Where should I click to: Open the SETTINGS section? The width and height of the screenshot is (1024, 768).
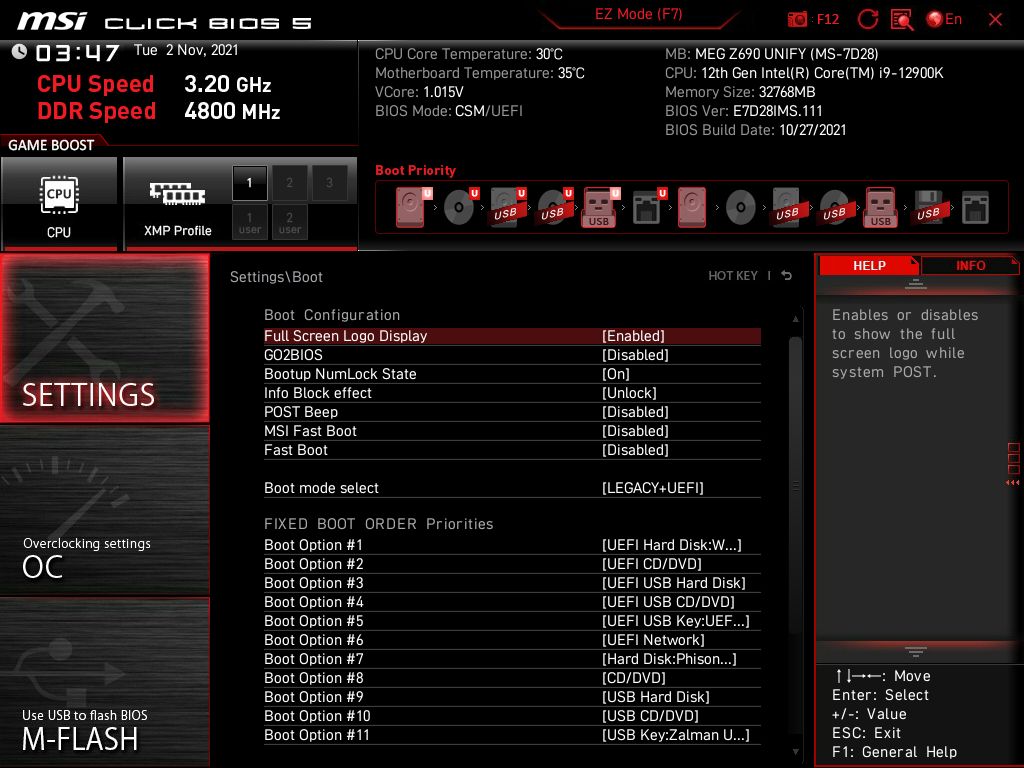click(104, 338)
